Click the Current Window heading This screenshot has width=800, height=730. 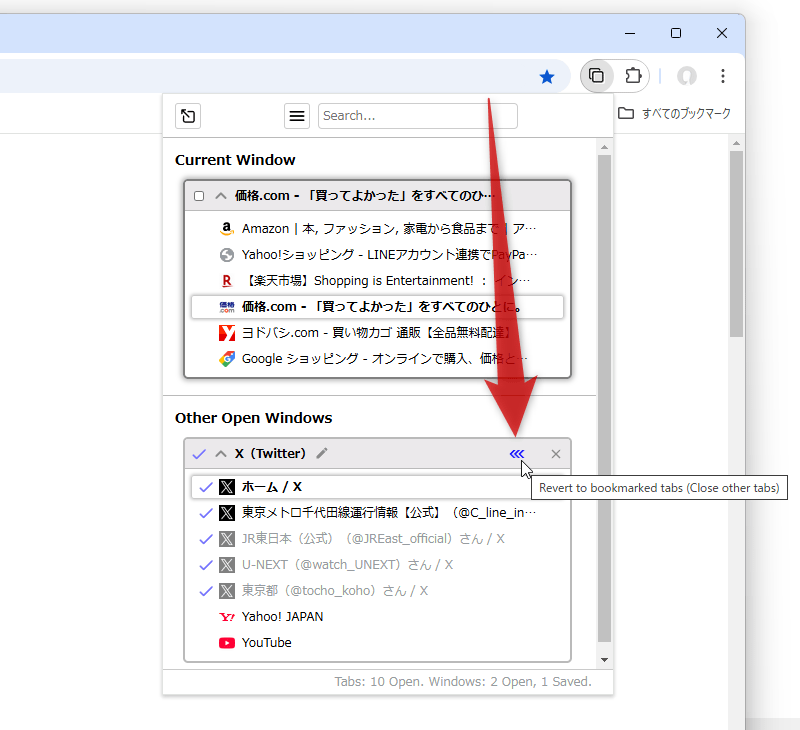coord(235,160)
